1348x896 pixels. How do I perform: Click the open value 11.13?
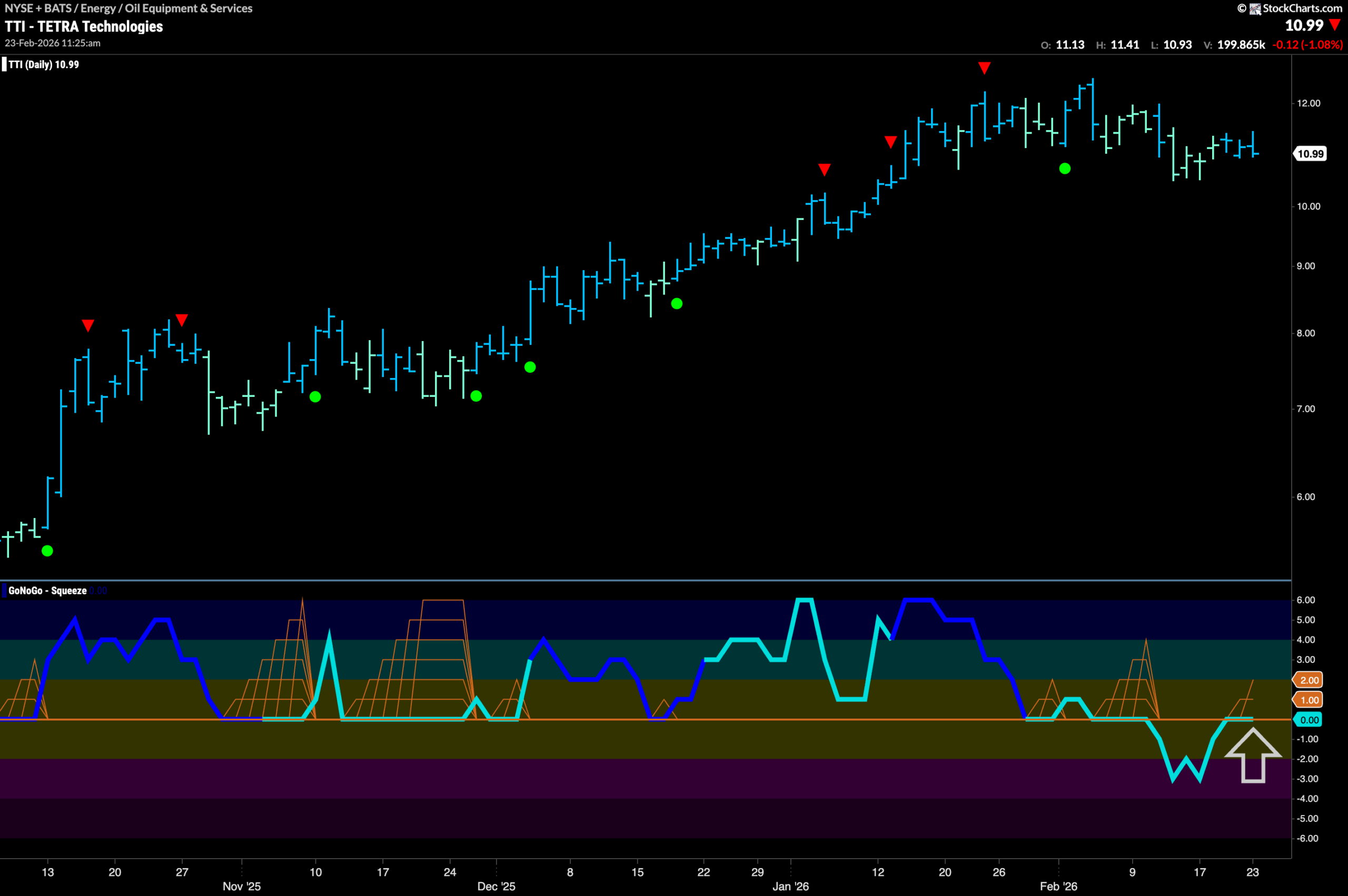1070,45
